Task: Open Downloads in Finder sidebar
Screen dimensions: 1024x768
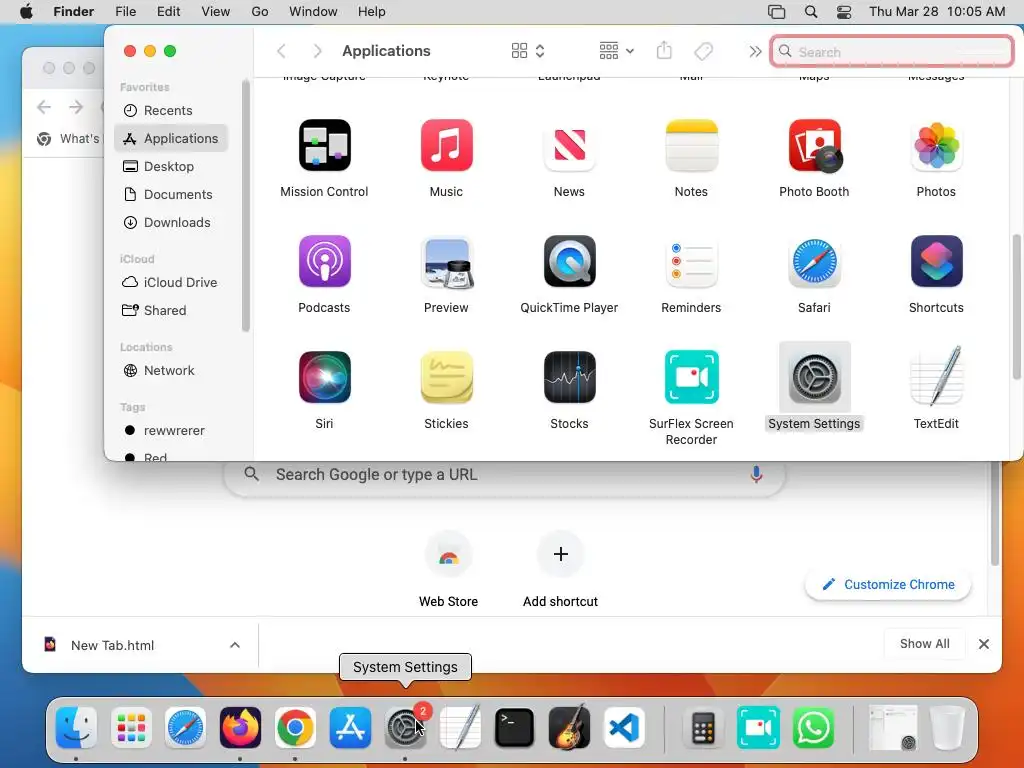Action: click(x=171, y=223)
